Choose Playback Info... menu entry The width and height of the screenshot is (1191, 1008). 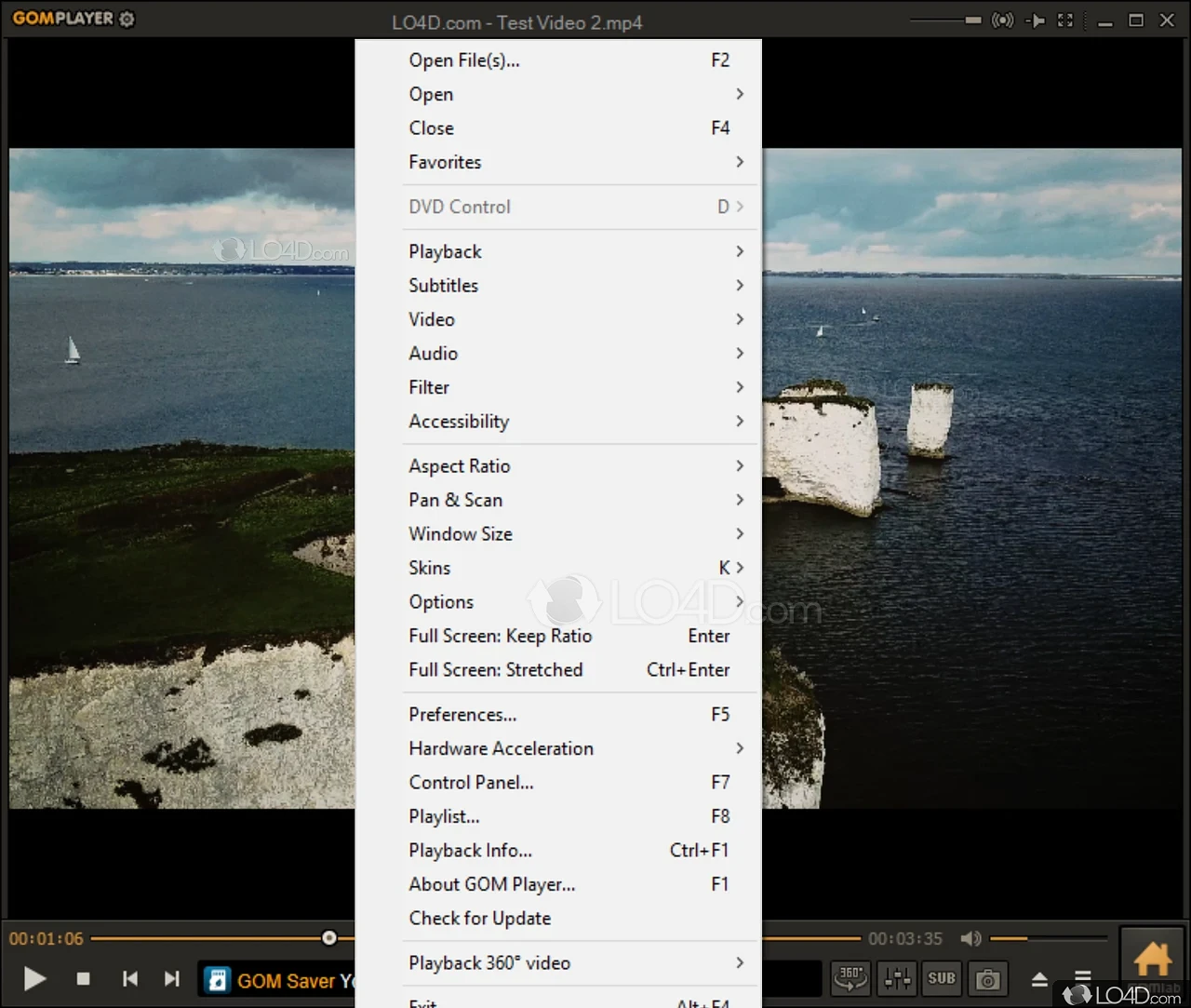[558, 850]
